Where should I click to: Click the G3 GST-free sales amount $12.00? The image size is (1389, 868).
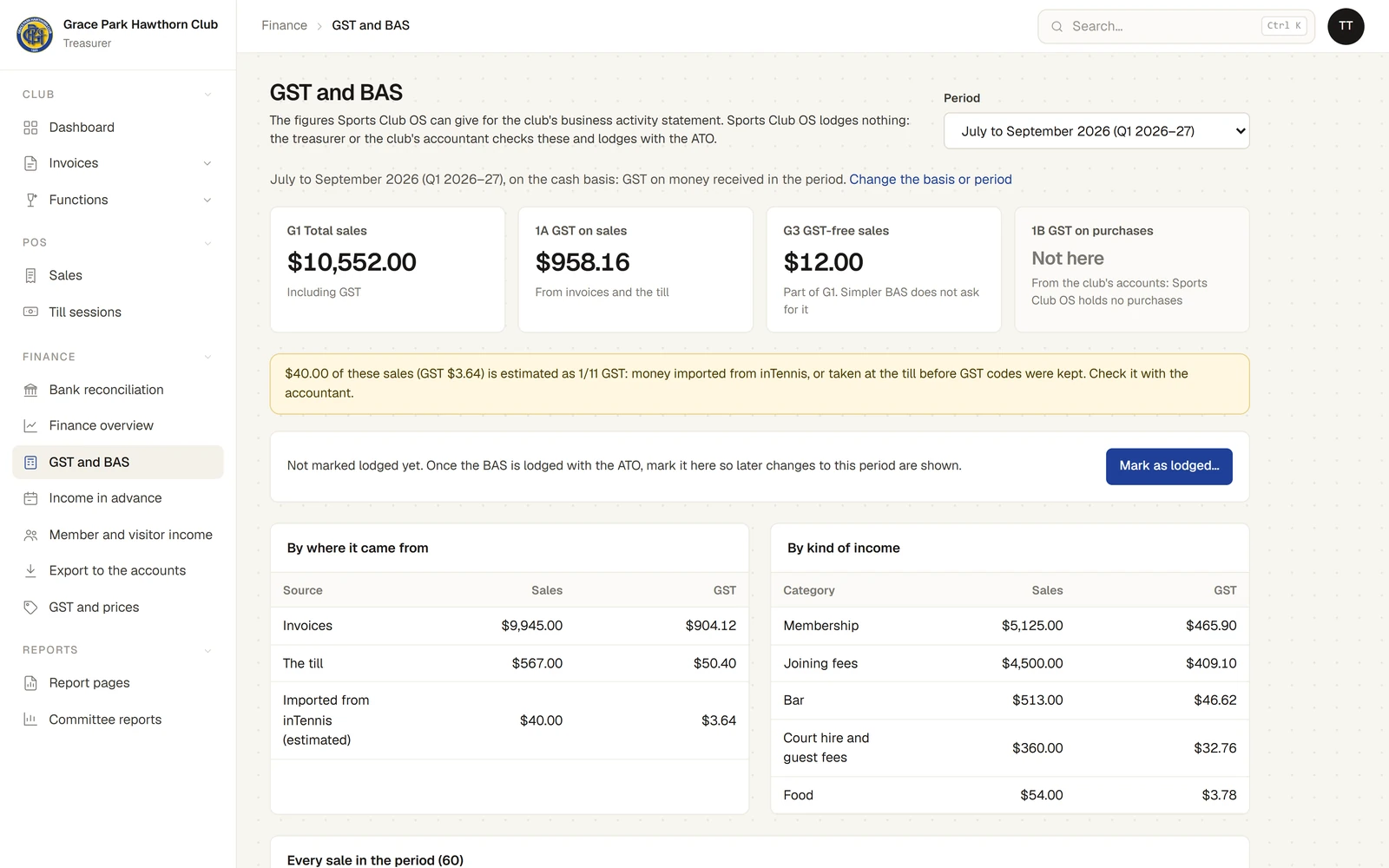coord(823,262)
